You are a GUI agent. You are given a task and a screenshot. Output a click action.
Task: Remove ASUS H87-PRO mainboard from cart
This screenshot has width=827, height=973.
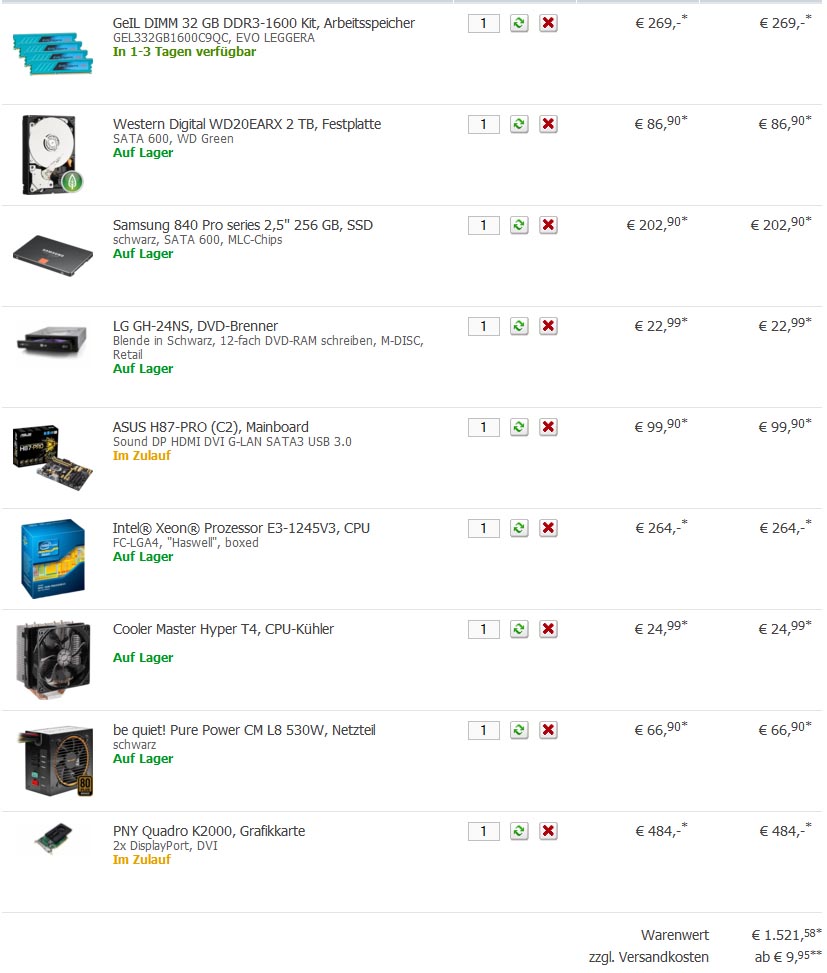548,428
